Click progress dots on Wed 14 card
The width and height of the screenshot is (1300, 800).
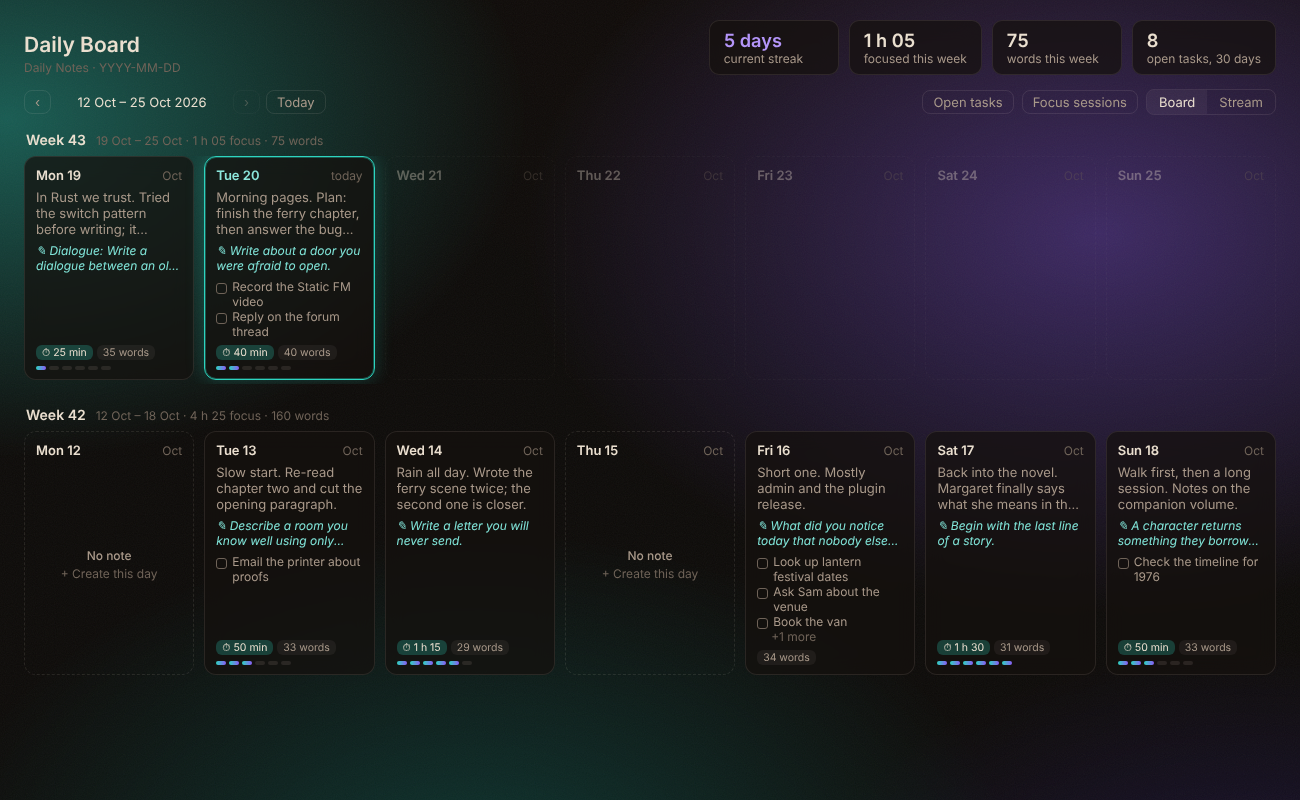click(x=434, y=663)
